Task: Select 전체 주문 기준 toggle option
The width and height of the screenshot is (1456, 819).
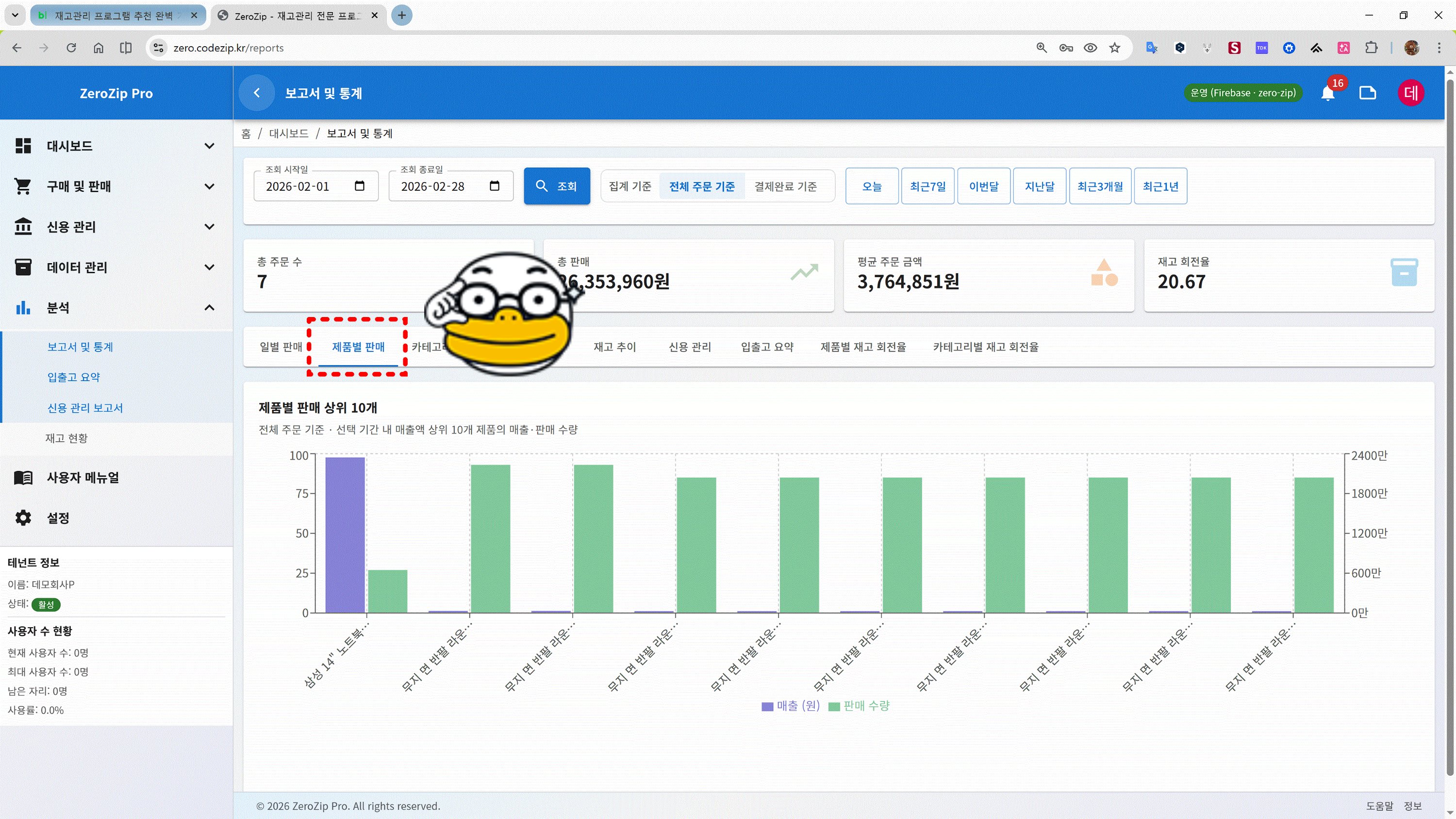Action: pos(701,186)
